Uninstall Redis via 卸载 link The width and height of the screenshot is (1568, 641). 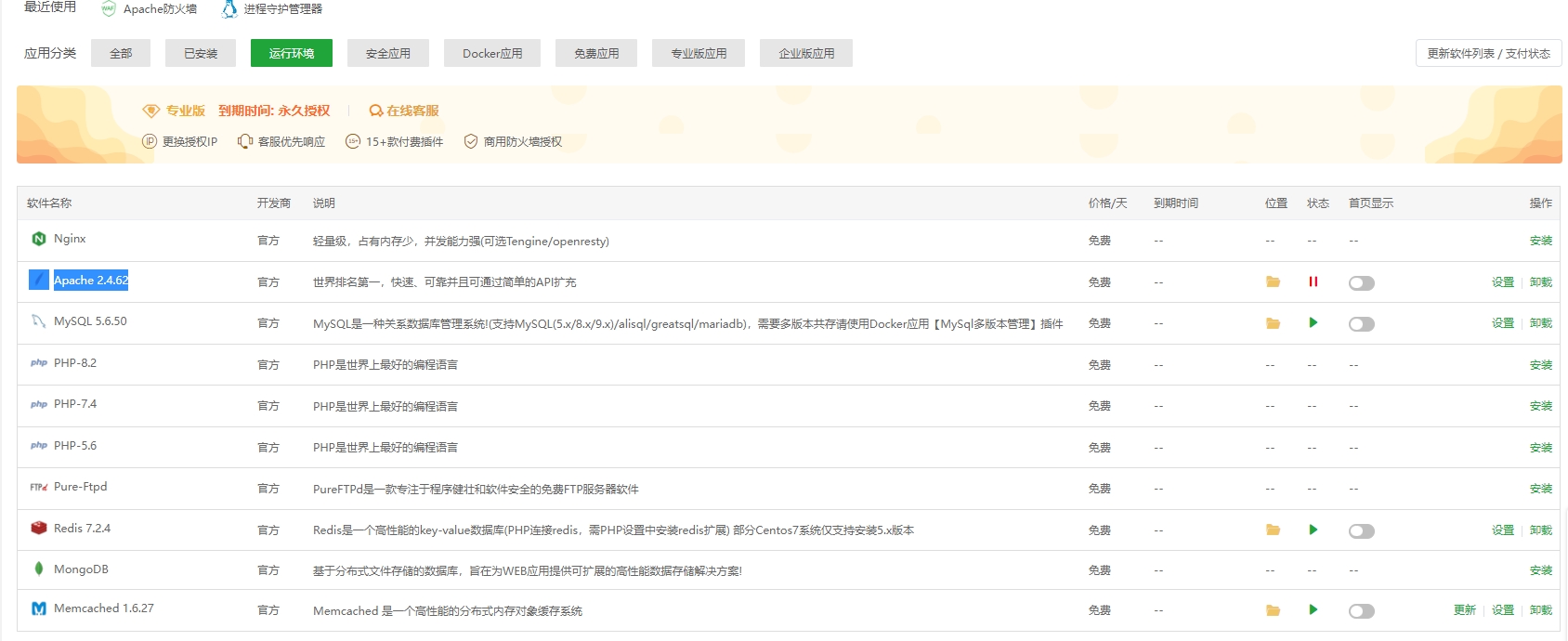[x=1541, y=530]
